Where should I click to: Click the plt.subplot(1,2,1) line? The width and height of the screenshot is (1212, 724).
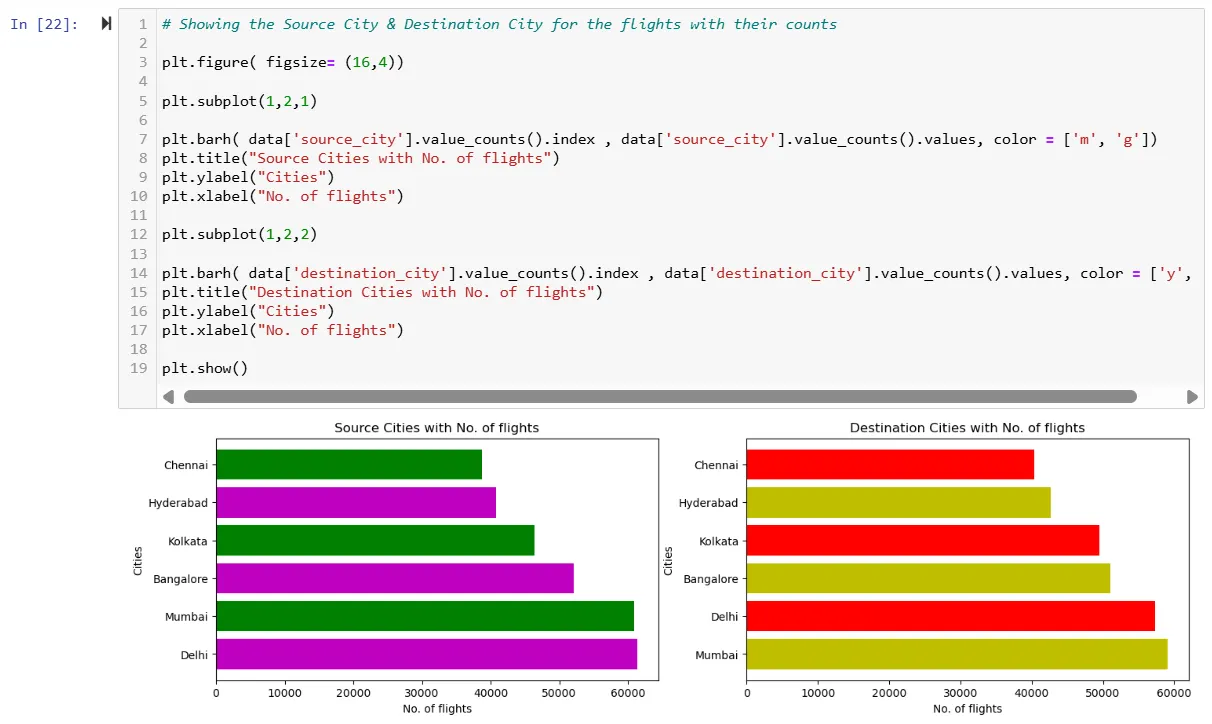(x=240, y=101)
